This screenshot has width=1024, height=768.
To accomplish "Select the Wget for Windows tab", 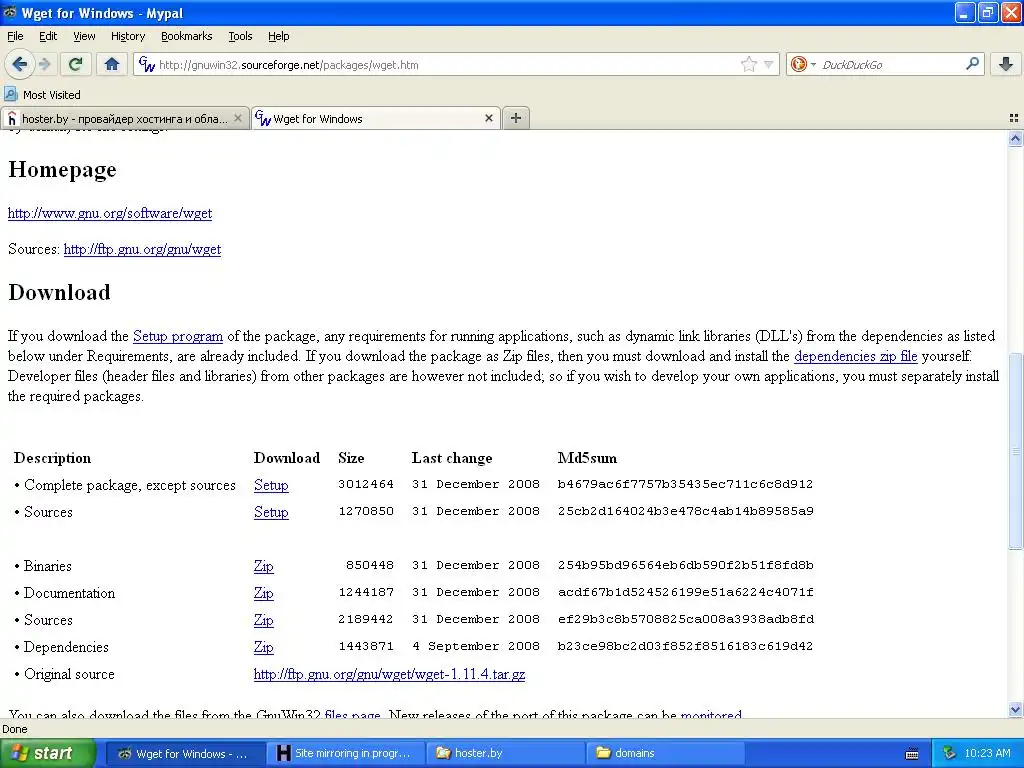I will [x=376, y=118].
